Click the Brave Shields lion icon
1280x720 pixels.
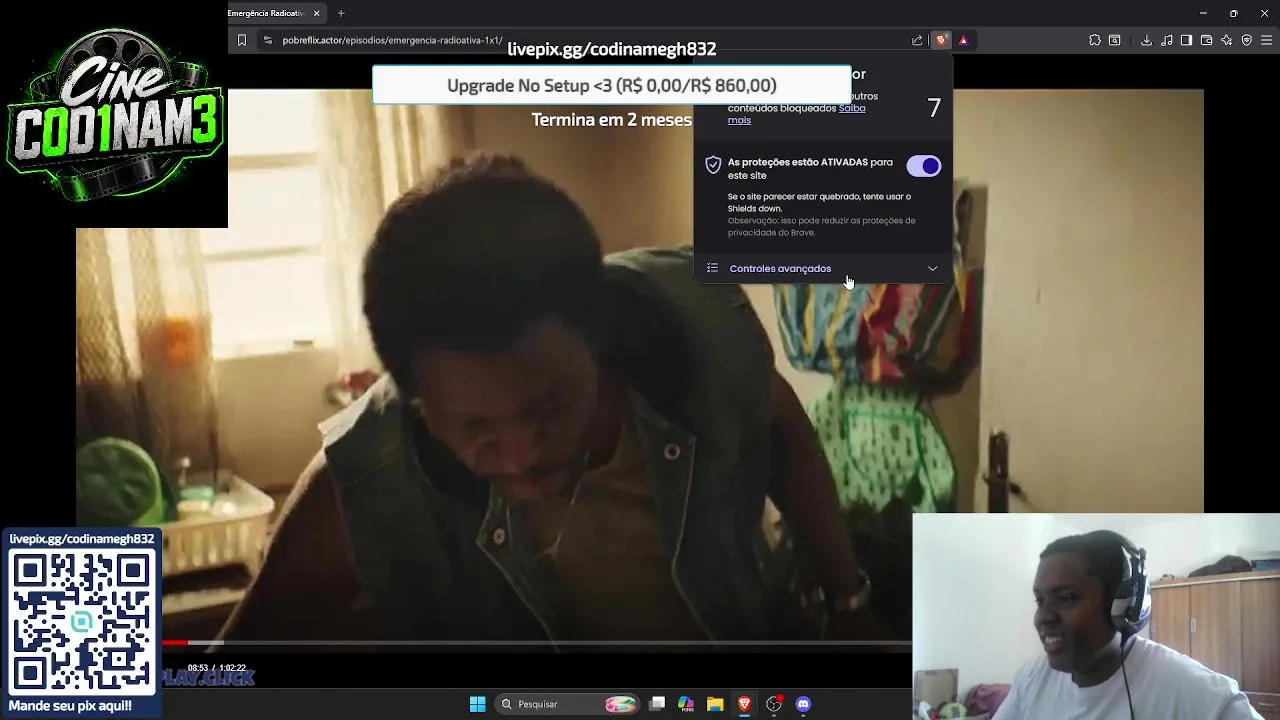tap(941, 40)
